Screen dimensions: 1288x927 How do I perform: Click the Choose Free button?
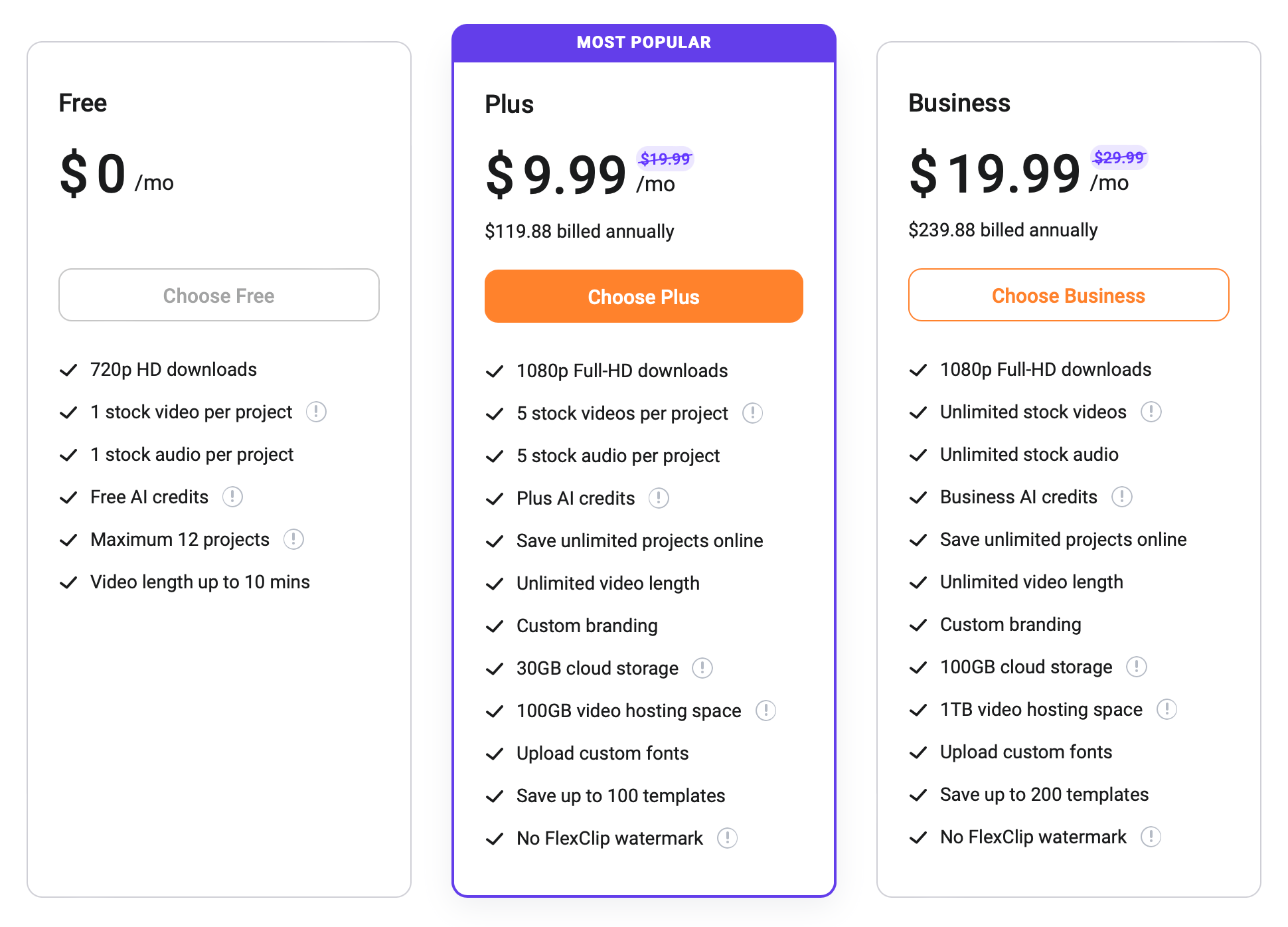pos(219,295)
